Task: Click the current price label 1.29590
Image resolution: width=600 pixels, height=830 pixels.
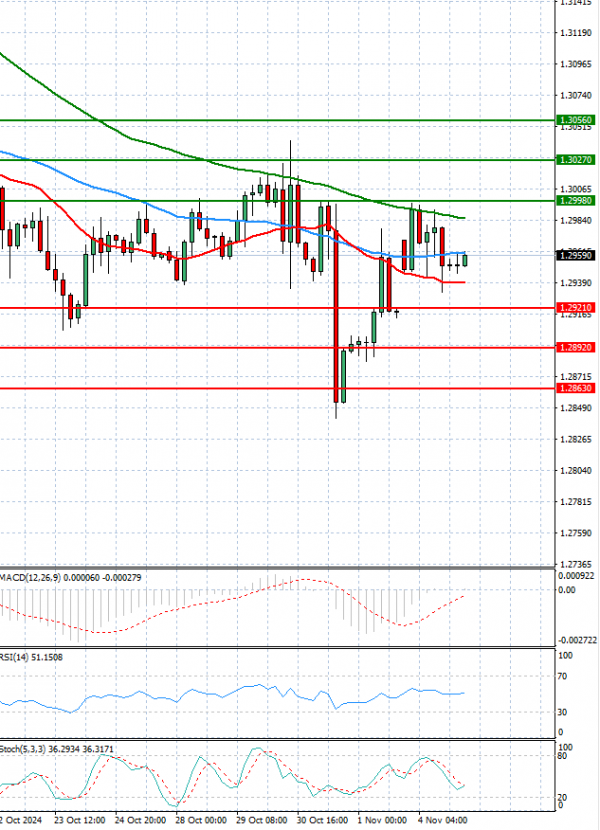Action: pyautogui.click(x=575, y=255)
